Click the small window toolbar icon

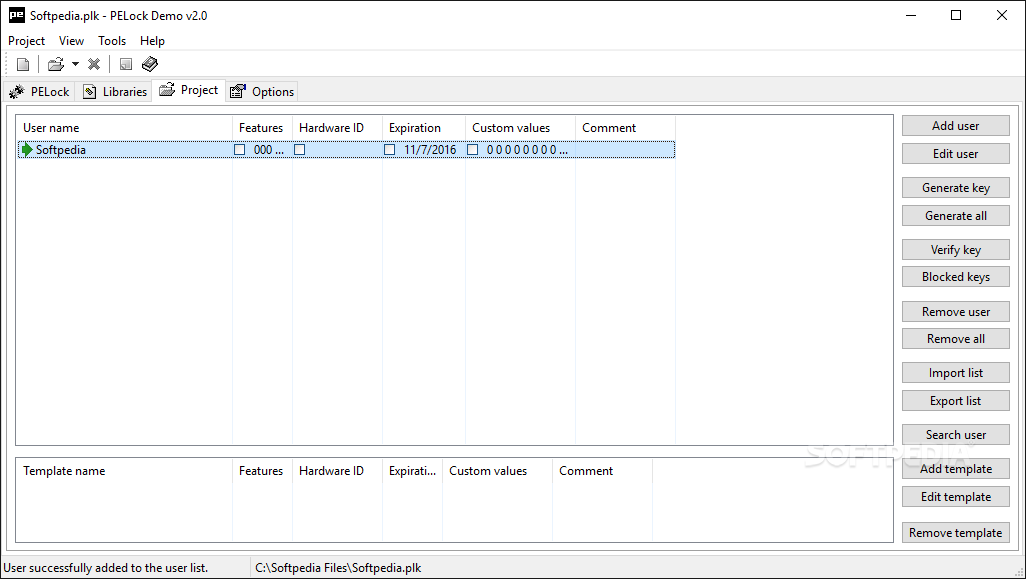(126, 64)
